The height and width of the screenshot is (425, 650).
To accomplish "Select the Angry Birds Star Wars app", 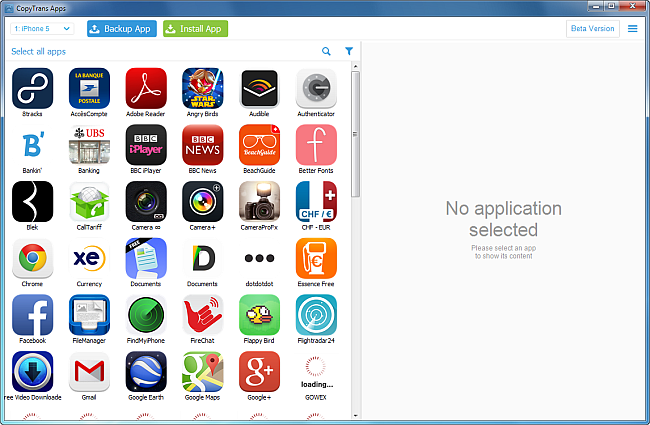I will (x=202, y=88).
